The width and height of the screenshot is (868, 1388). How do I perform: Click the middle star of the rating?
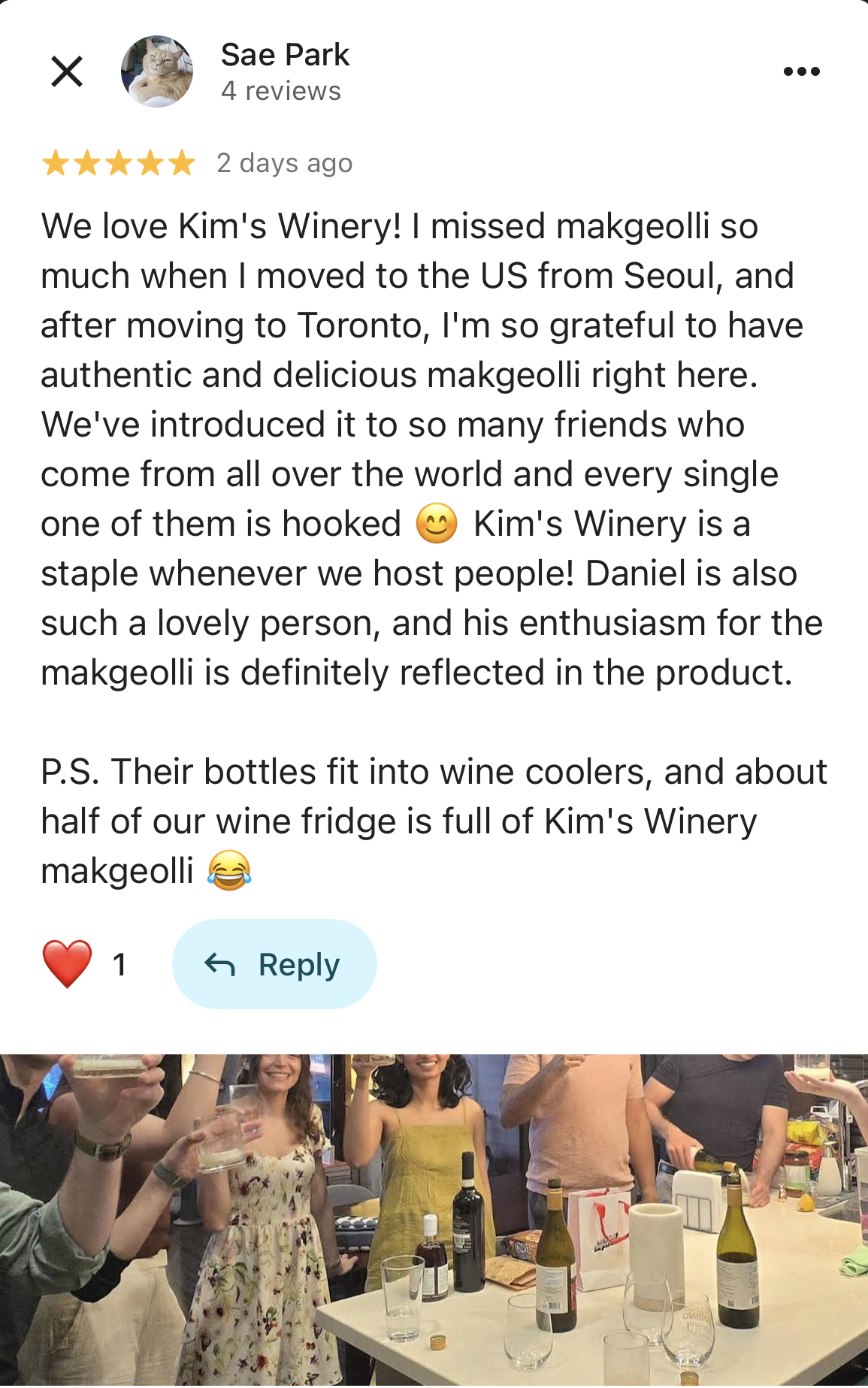(x=119, y=163)
